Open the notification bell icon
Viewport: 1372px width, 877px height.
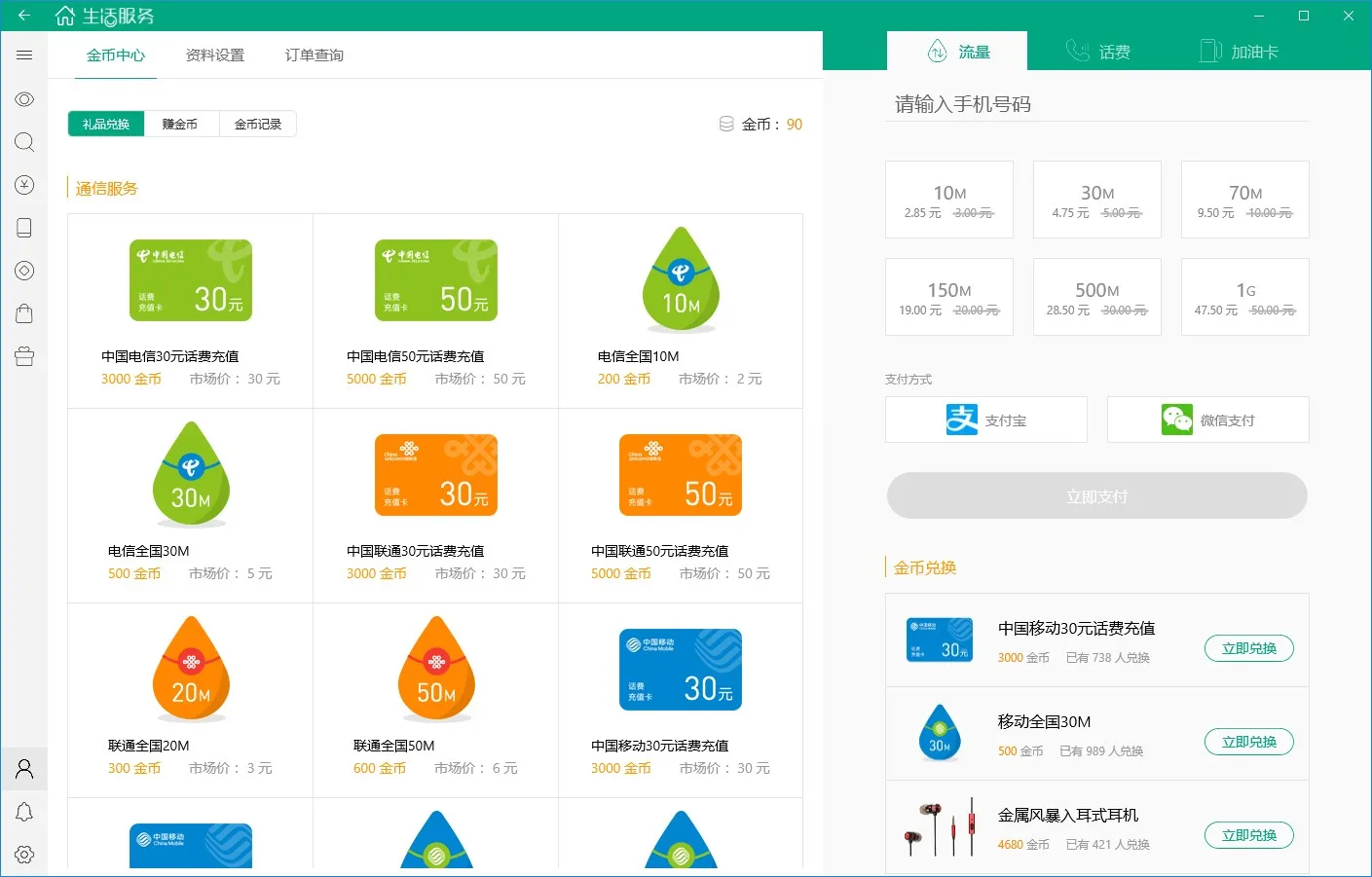[x=24, y=812]
